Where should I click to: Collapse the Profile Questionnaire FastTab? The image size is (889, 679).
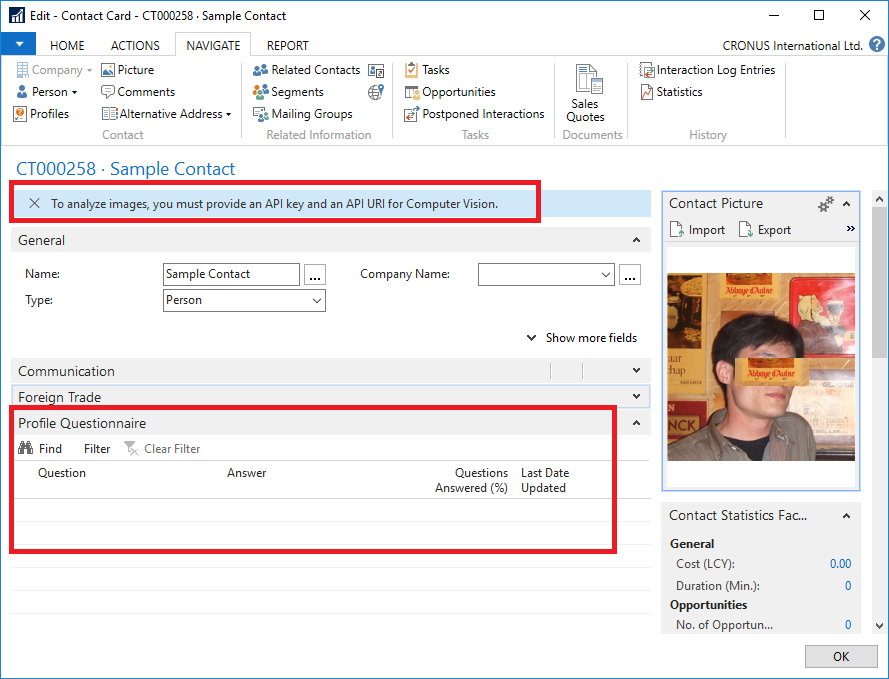pos(636,423)
